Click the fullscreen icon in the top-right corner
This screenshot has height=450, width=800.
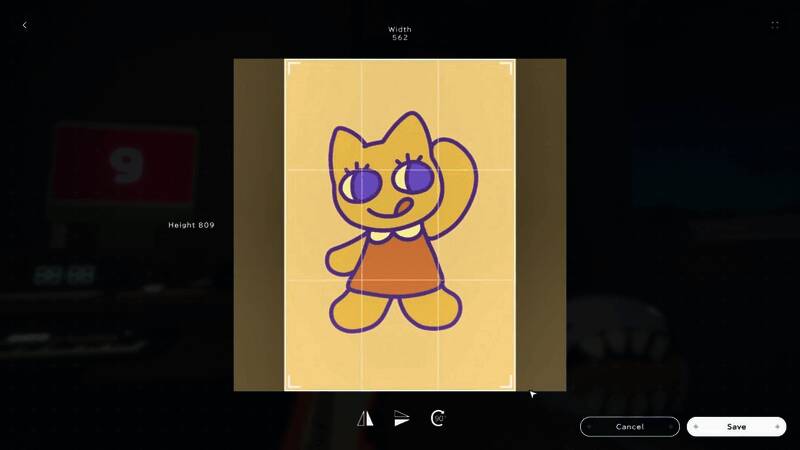click(x=774, y=25)
